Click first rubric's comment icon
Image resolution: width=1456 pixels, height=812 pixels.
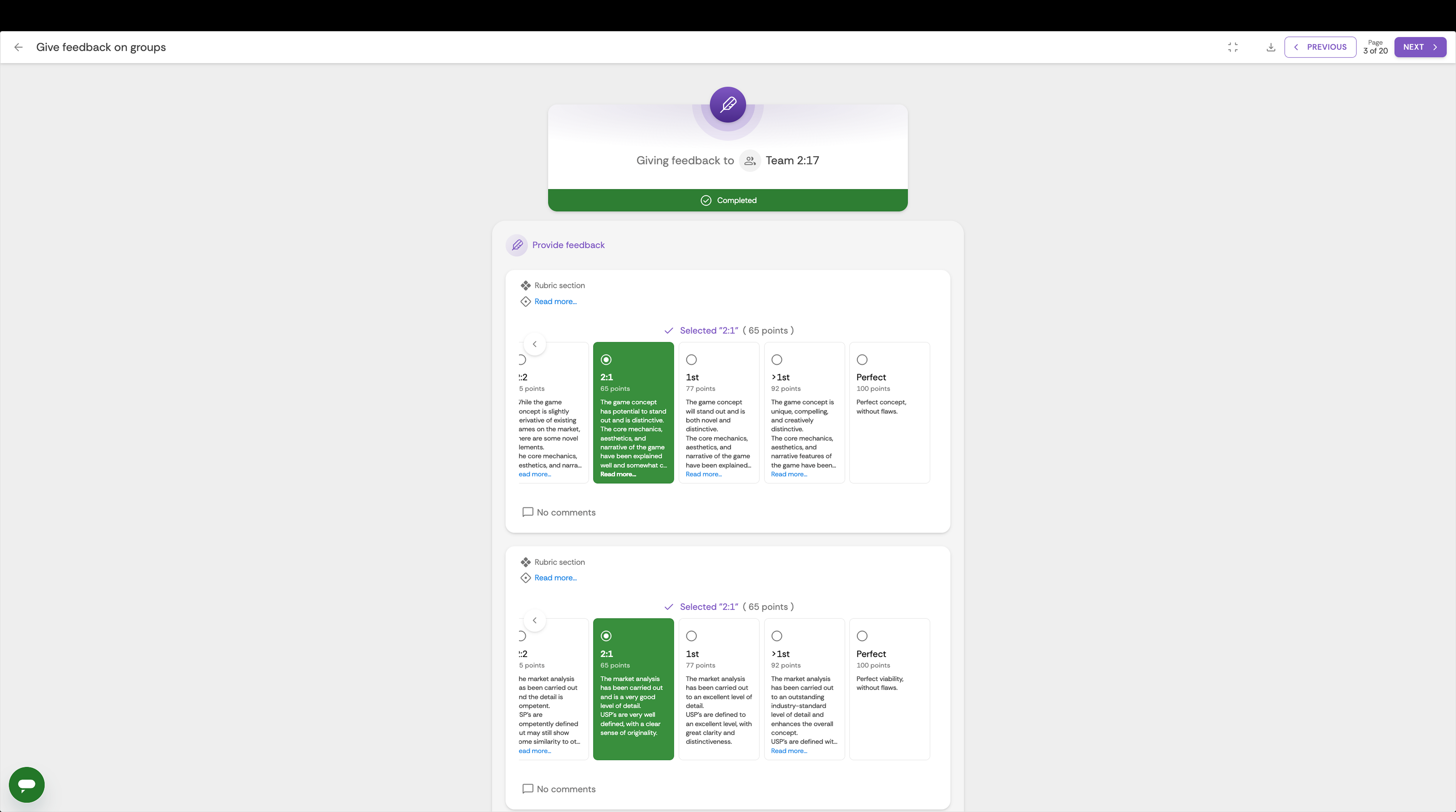click(527, 512)
